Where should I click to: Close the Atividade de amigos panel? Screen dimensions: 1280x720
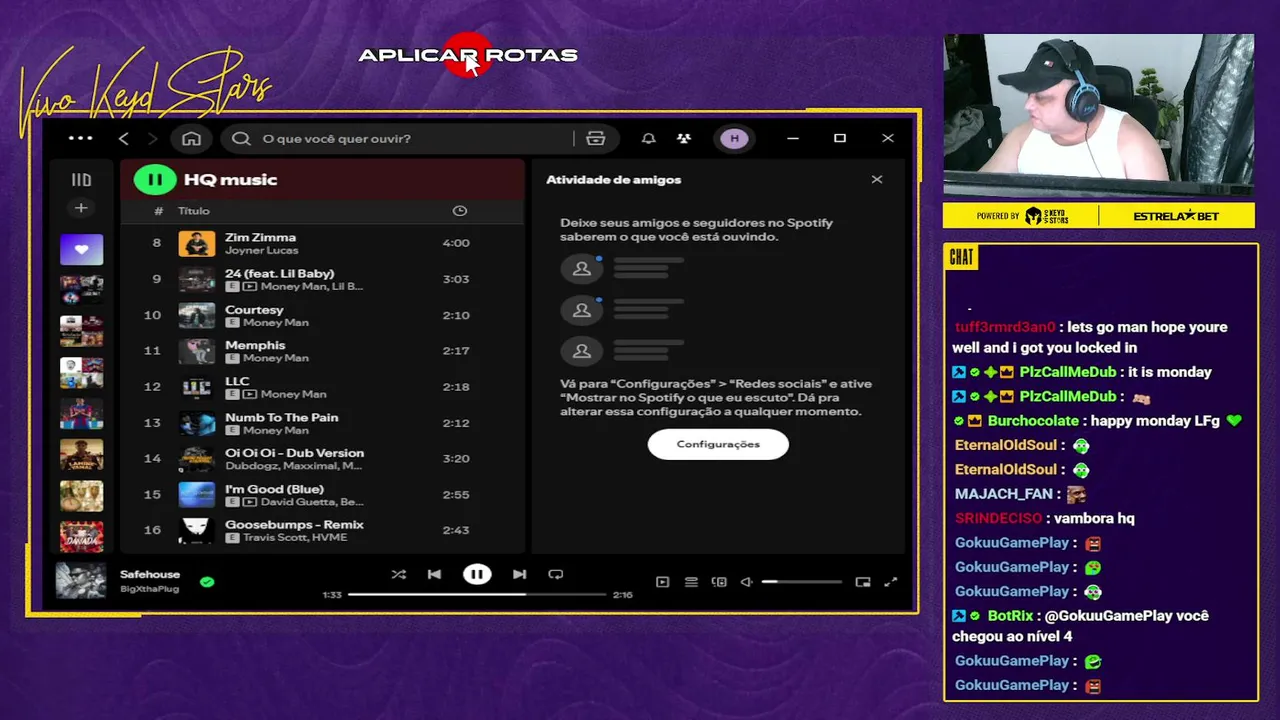(877, 180)
